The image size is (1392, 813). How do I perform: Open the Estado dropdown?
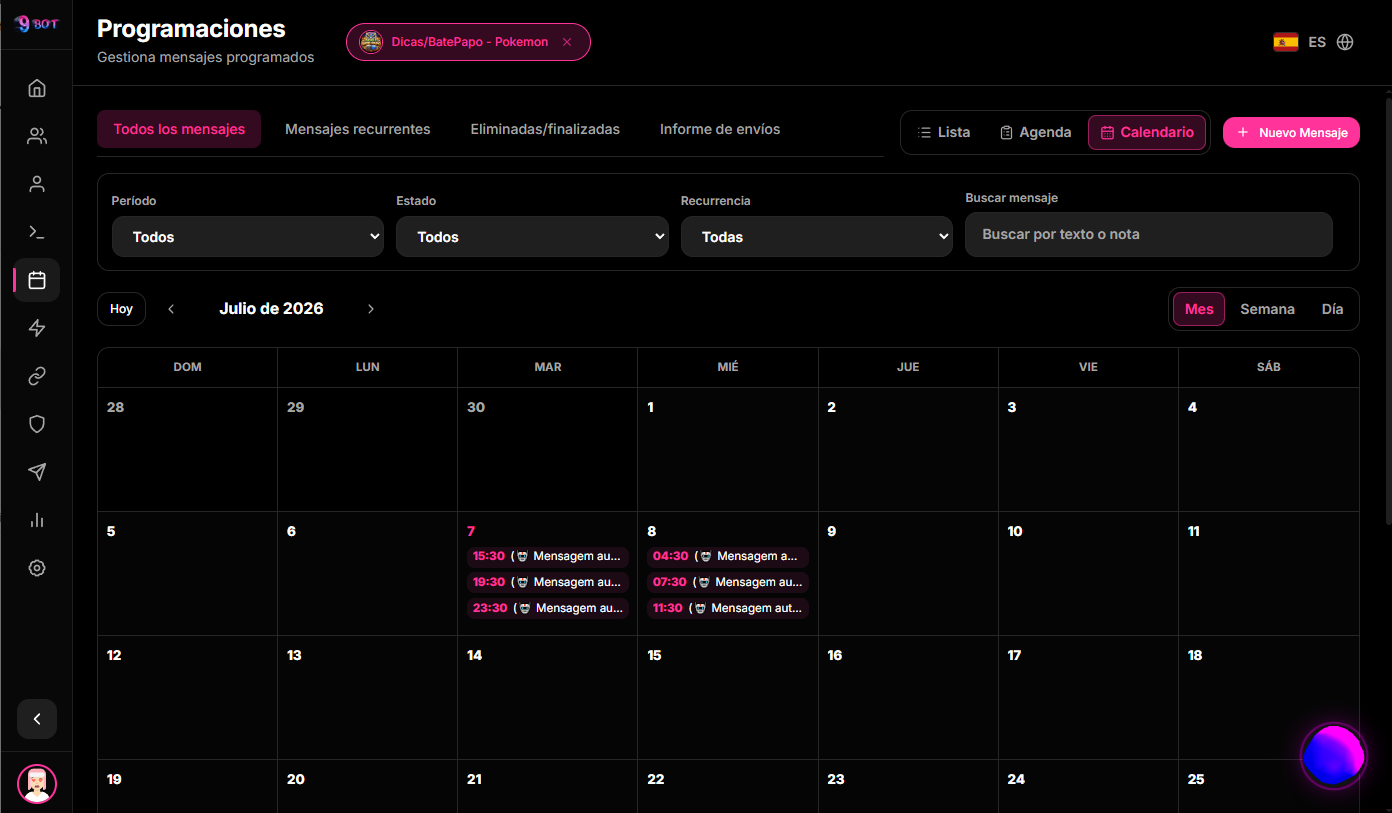tap(532, 237)
